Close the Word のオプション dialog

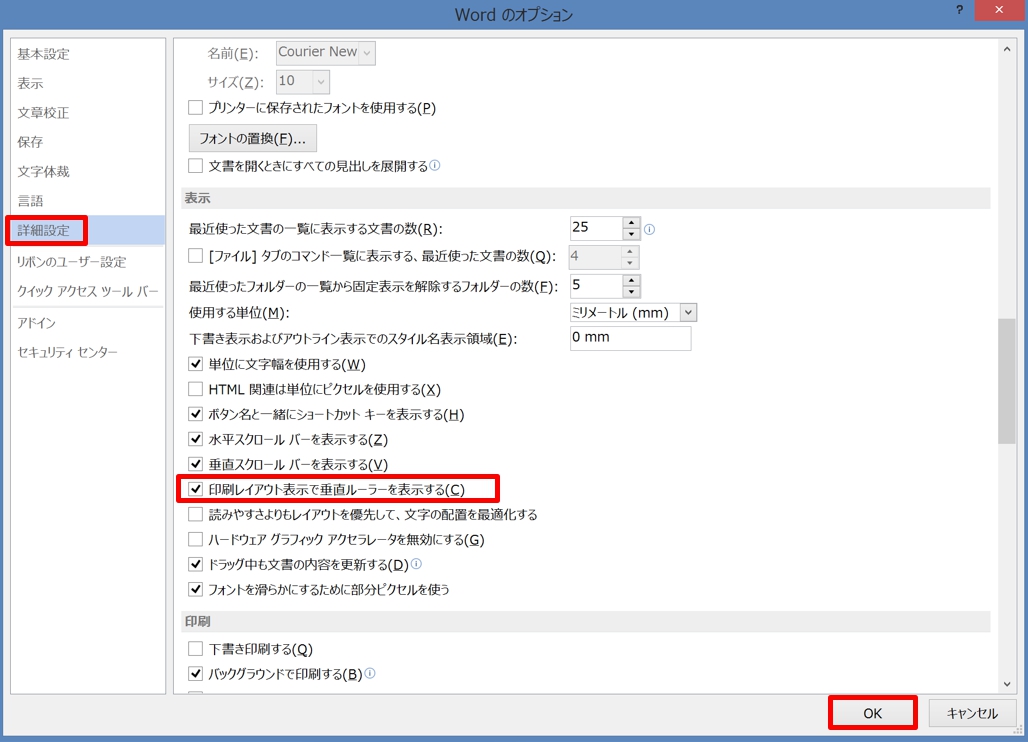(998, 10)
